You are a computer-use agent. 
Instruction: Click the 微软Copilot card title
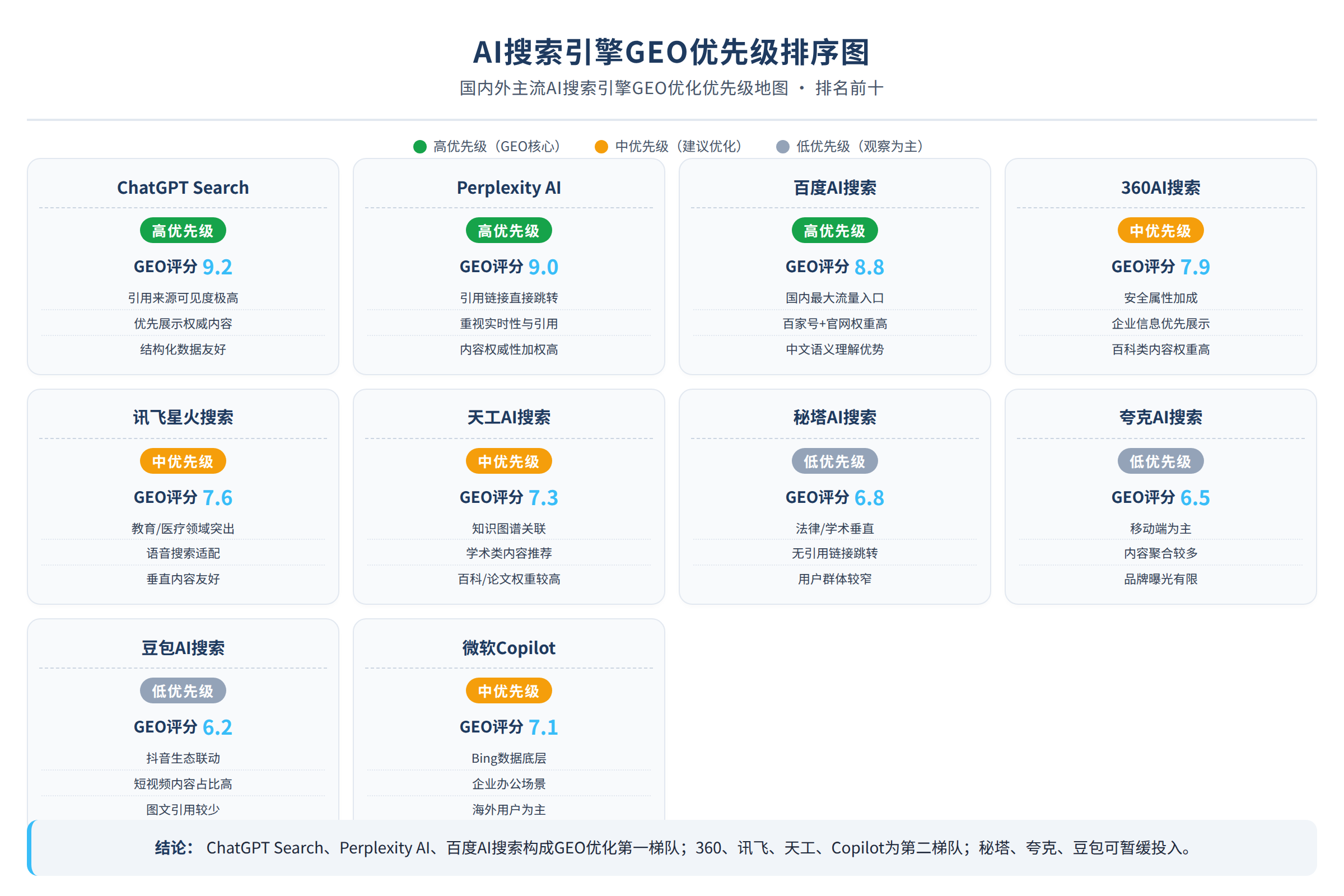[508, 648]
